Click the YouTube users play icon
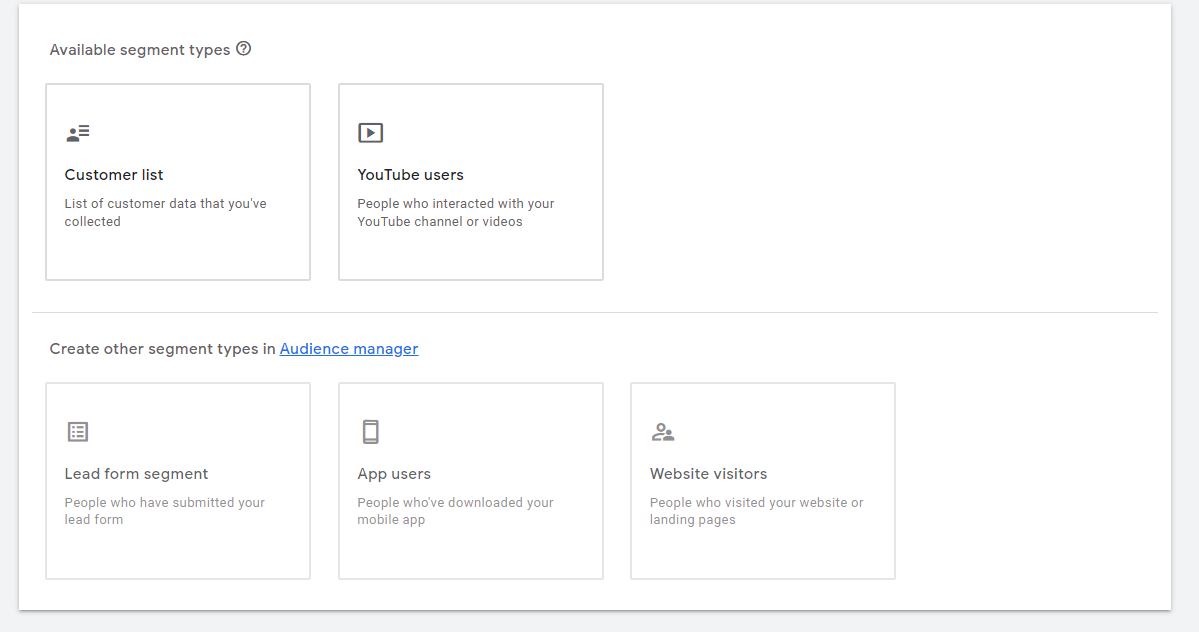This screenshot has height=632, width=1199. 371,133
